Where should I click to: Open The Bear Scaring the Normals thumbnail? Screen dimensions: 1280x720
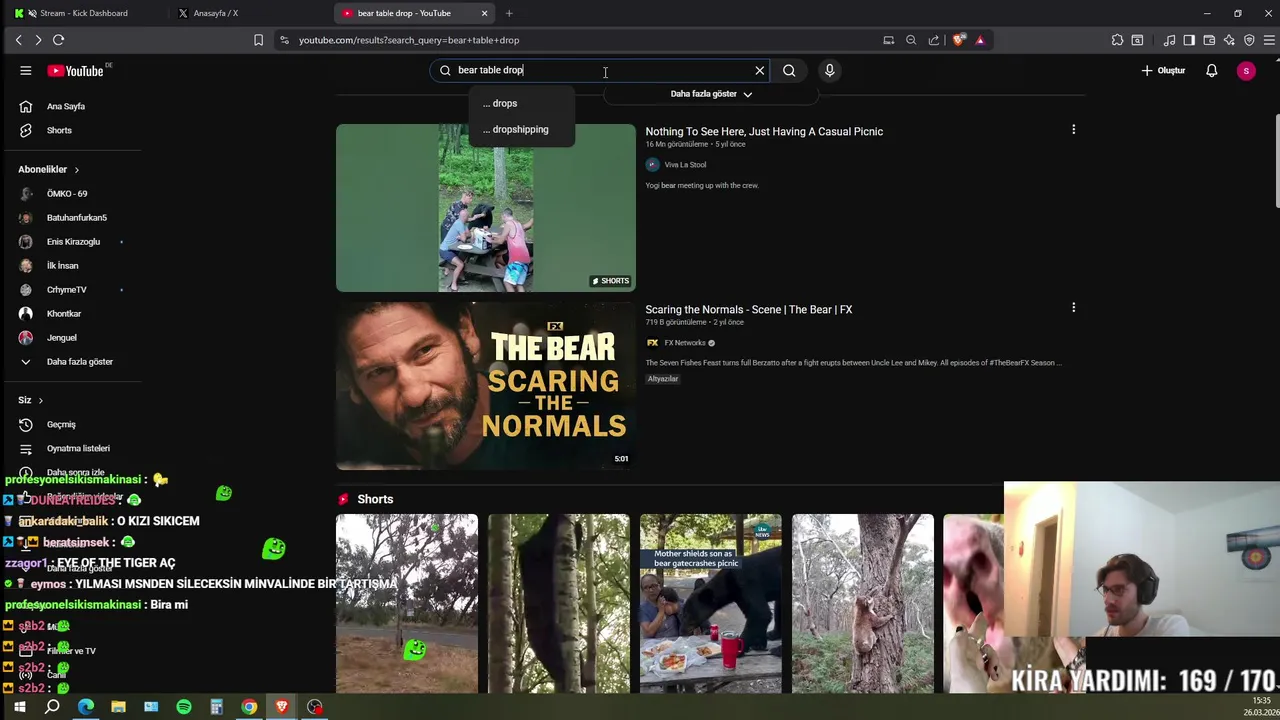coord(485,386)
